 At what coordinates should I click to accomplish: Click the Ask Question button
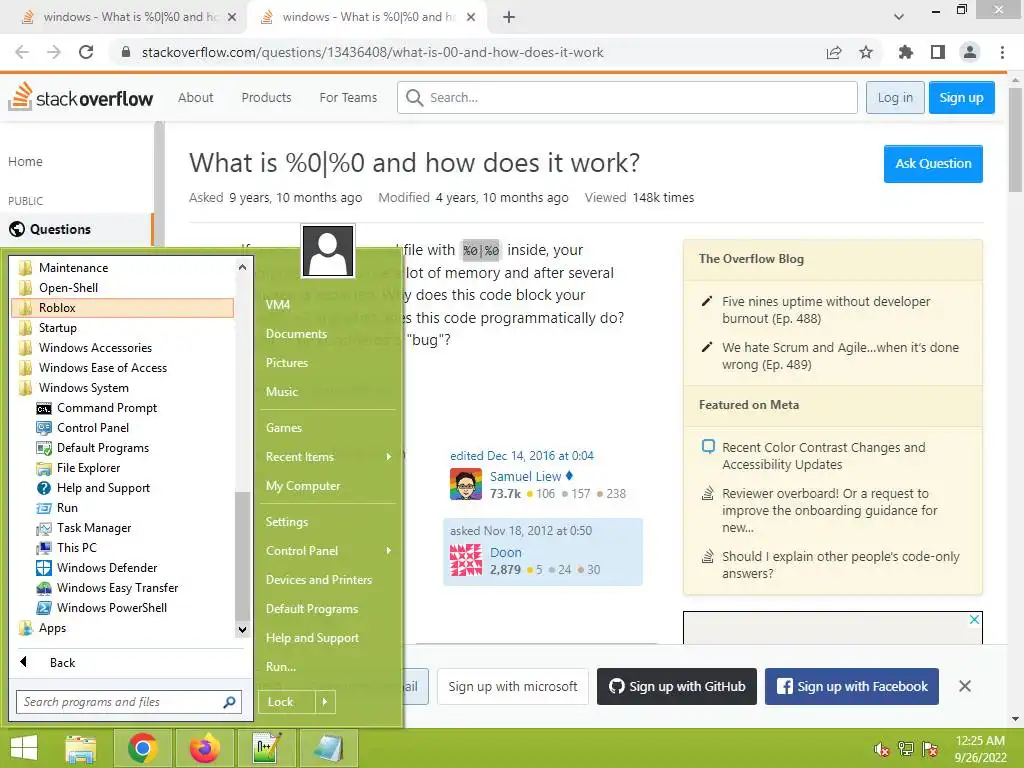pyautogui.click(x=933, y=164)
